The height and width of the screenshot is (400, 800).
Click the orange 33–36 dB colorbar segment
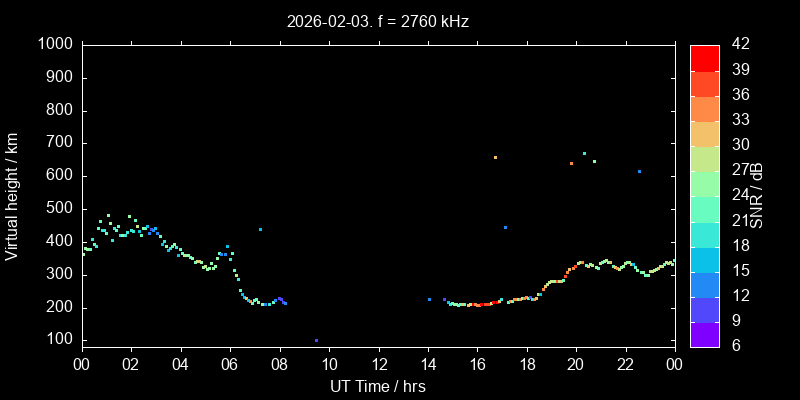[x=705, y=108]
